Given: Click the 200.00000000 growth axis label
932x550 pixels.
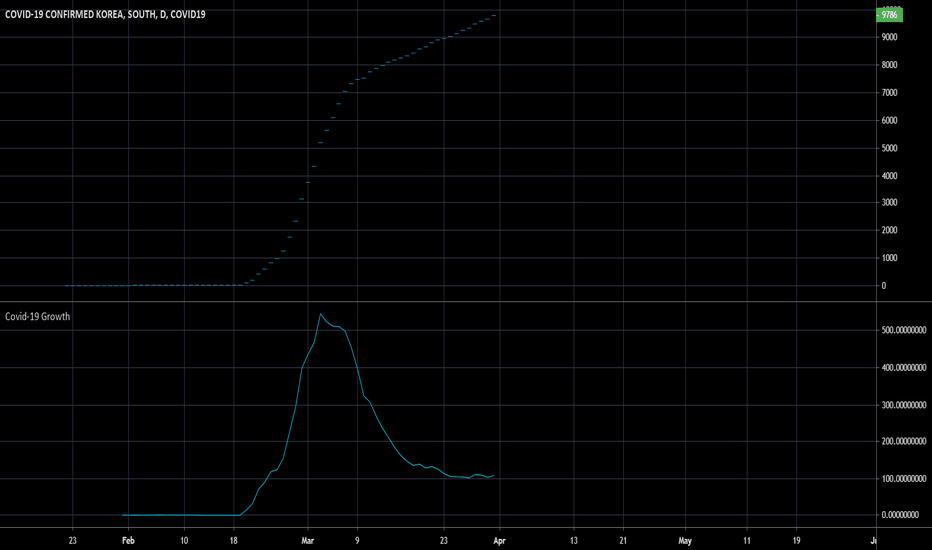Looking at the screenshot, I should coord(903,441).
